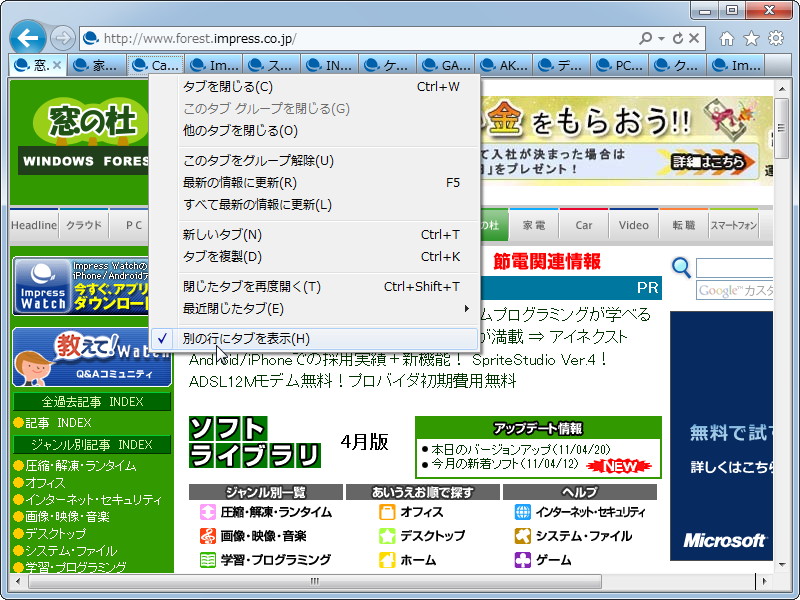The image size is (800, 600).
Task: Click the ホーム category icon
Action: [387, 560]
